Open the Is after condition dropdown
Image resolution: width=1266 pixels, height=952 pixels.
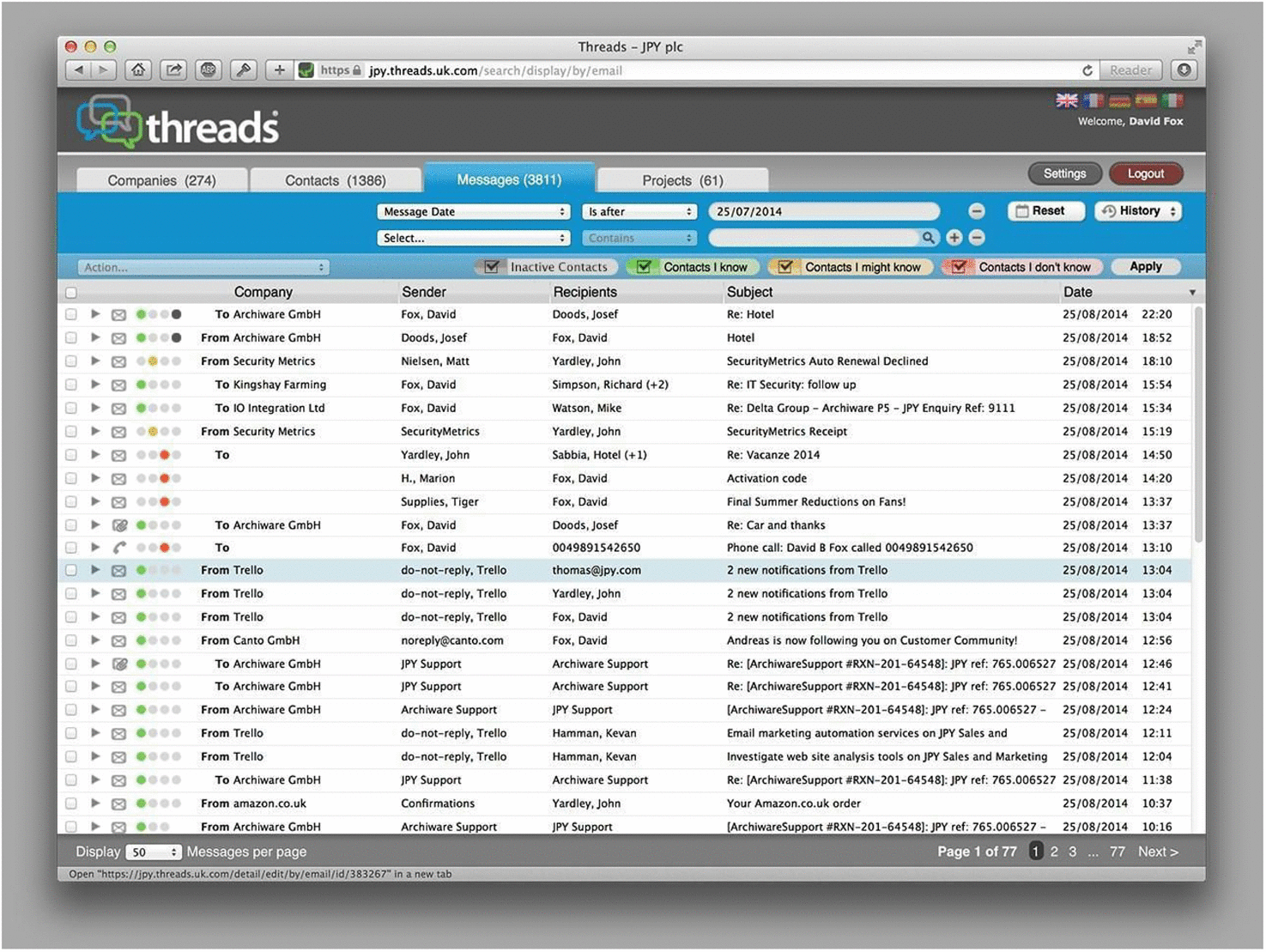click(639, 211)
